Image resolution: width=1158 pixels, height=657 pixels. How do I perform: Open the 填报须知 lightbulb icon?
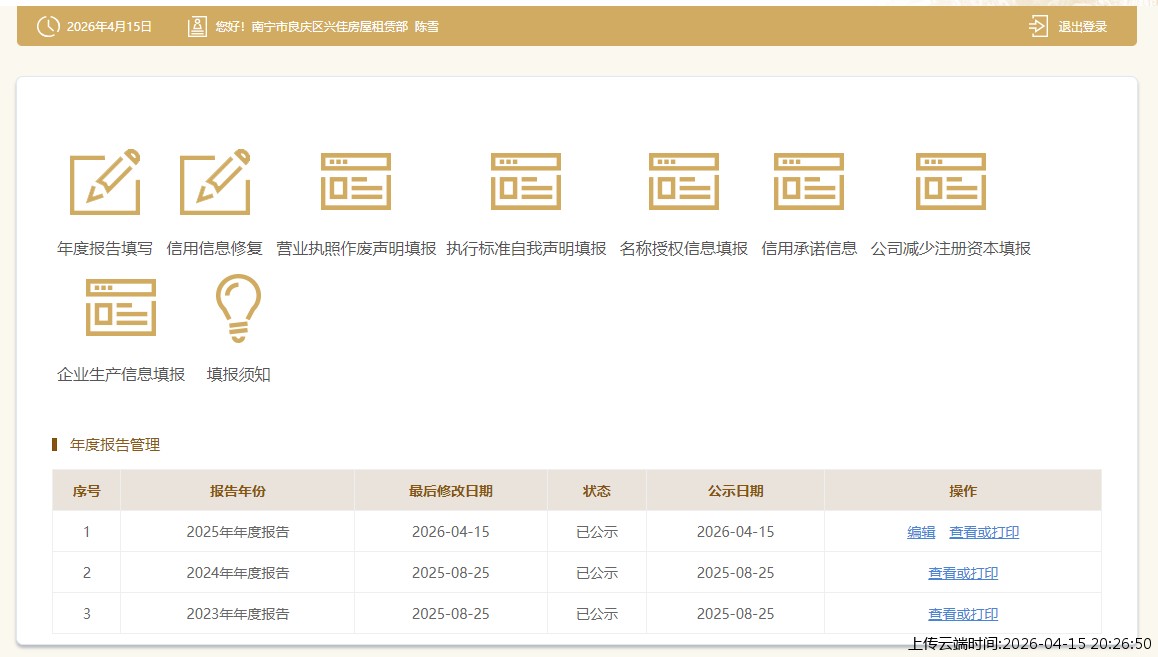tap(238, 309)
